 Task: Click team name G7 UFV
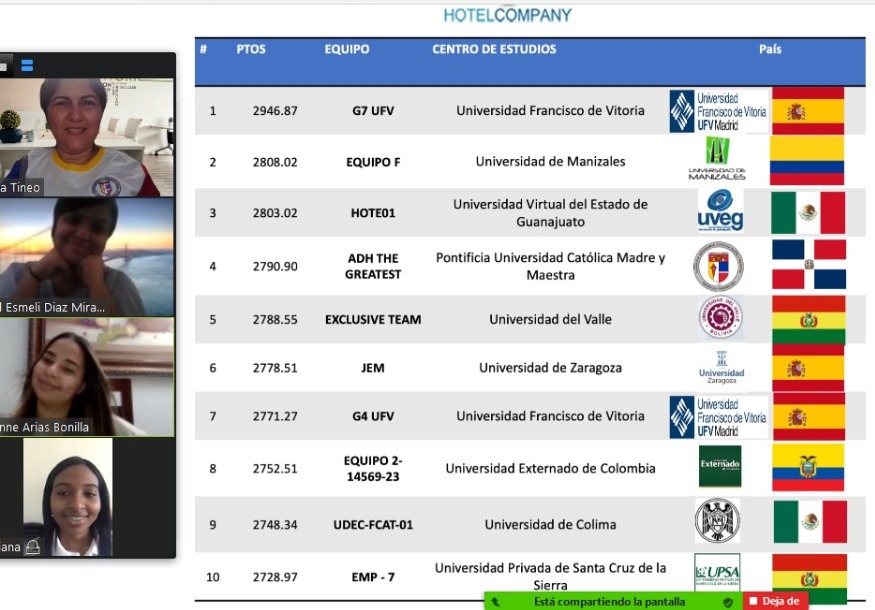pos(373,111)
